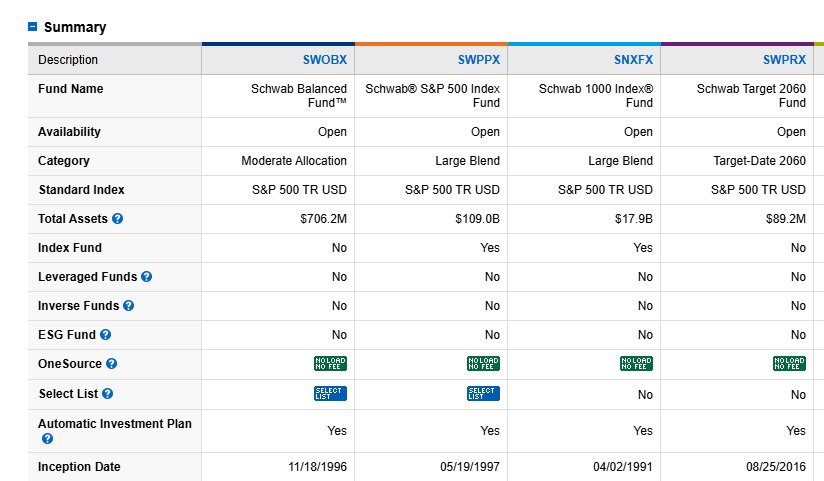Click the Standard Index row label
The height and width of the screenshot is (481, 824).
click(81, 190)
